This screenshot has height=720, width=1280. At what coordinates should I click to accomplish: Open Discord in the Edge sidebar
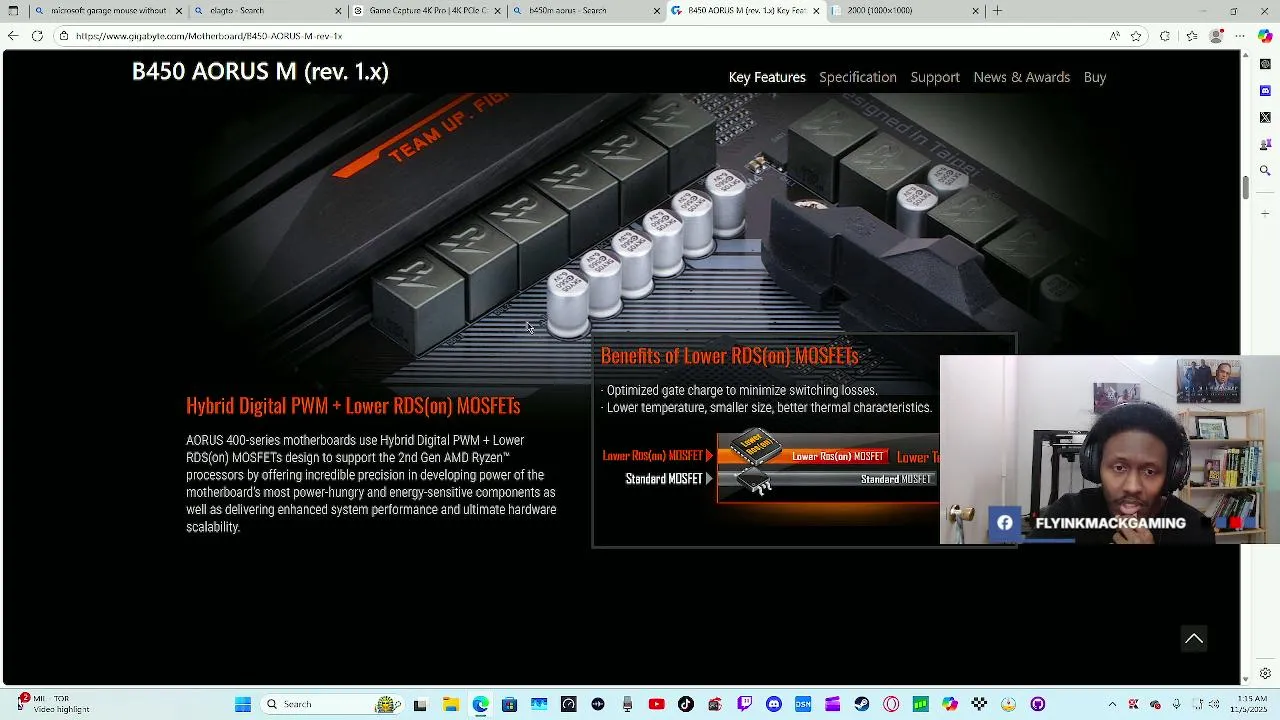pyautogui.click(x=1265, y=91)
